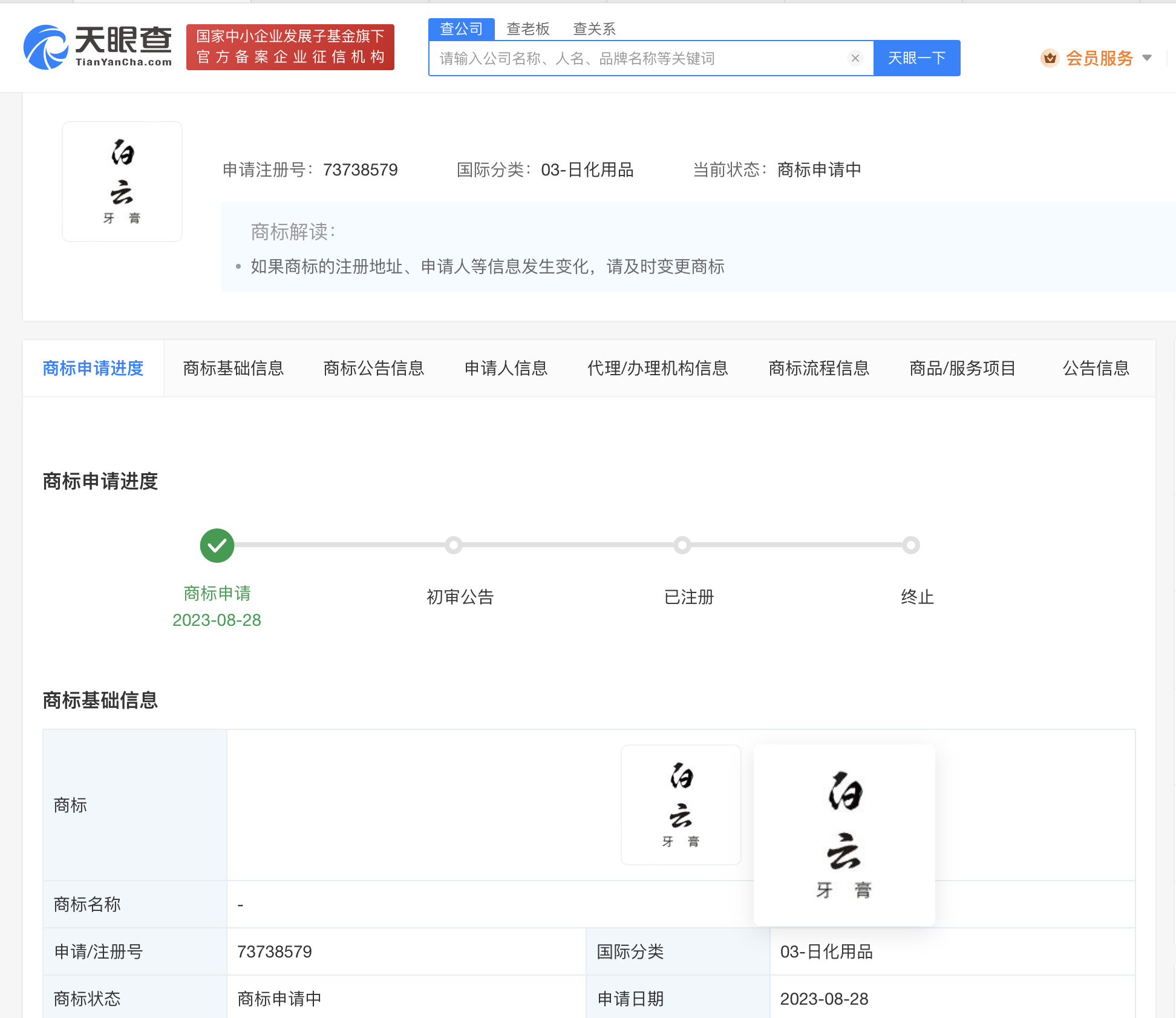Click the 终止 progress step circle
The image size is (1176, 1018).
pos(911,545)
